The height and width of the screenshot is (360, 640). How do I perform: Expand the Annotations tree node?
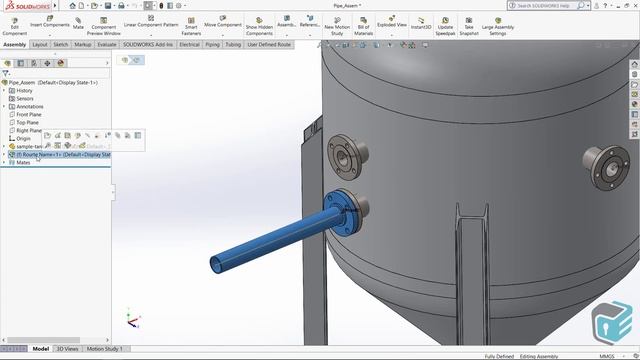4,107
